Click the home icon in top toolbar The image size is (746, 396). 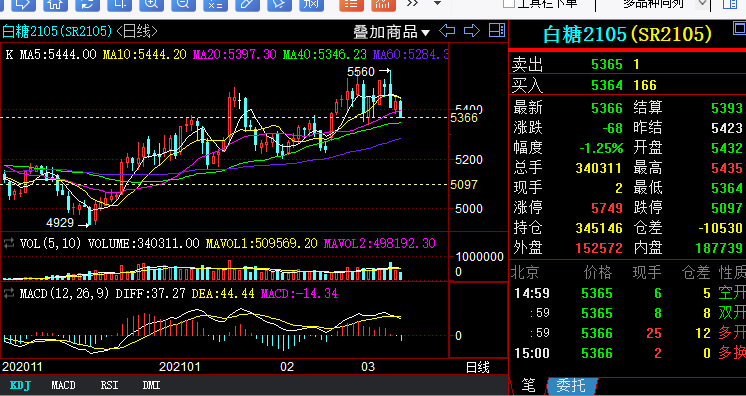tap(55, 4)
